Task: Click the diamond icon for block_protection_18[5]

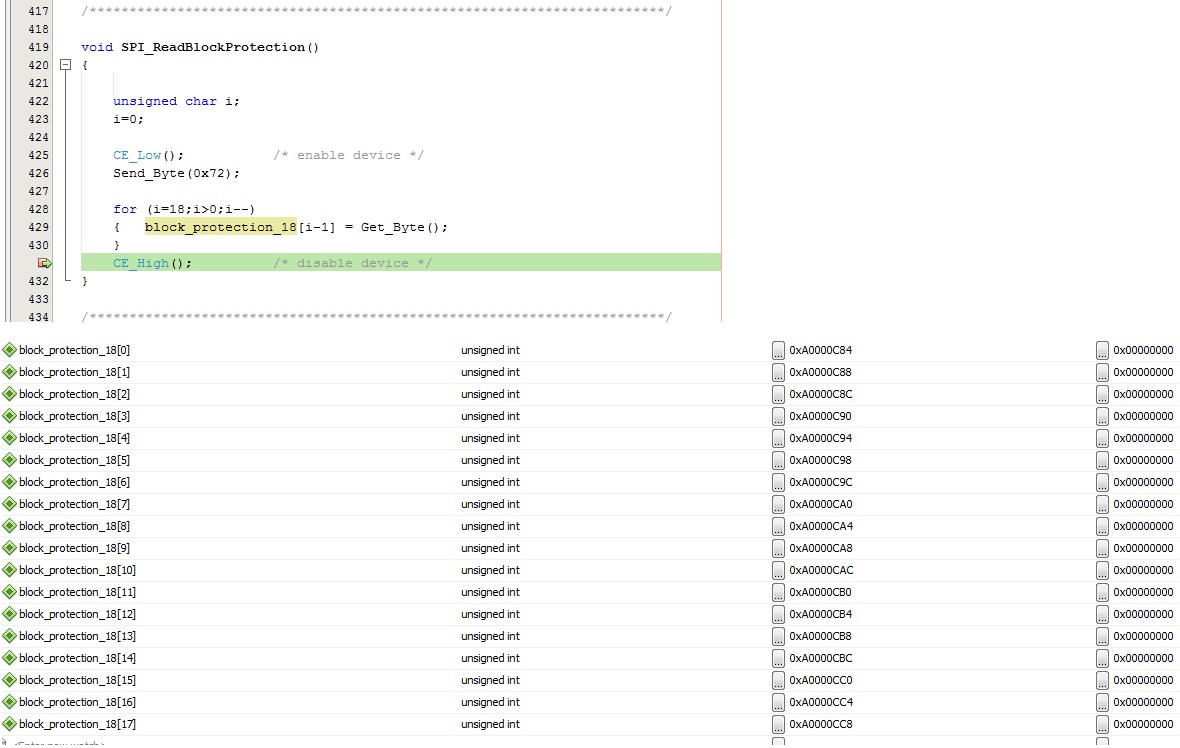Action: tap(9, 460)
